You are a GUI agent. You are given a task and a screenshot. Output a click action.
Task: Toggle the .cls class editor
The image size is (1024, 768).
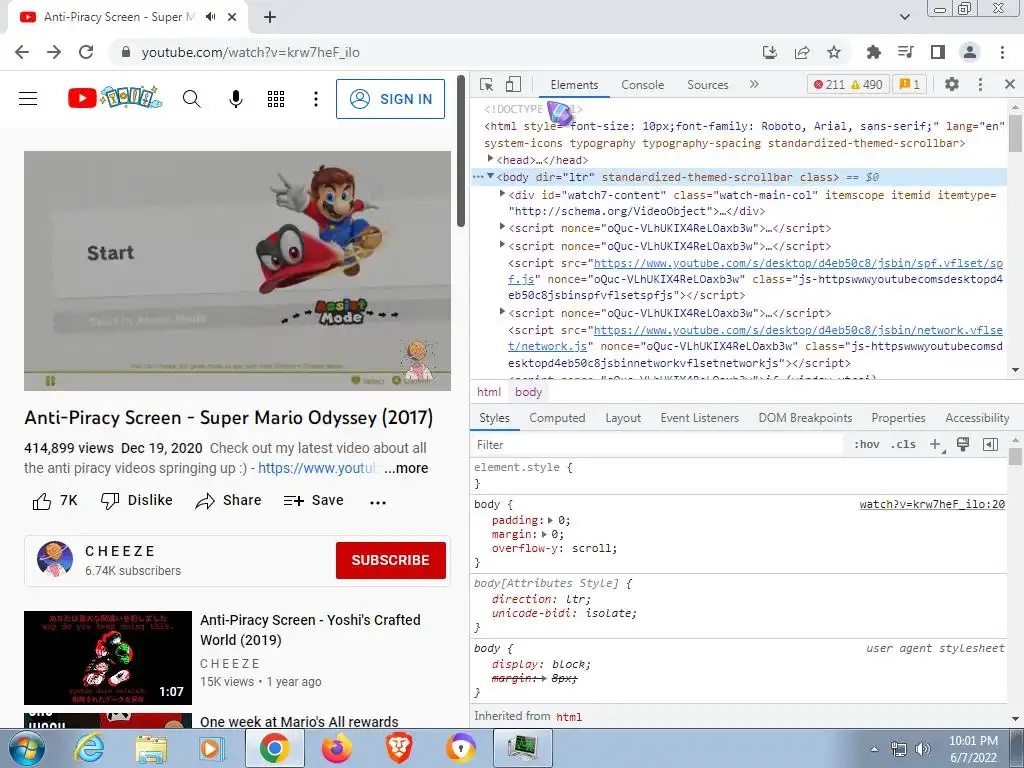903,445
